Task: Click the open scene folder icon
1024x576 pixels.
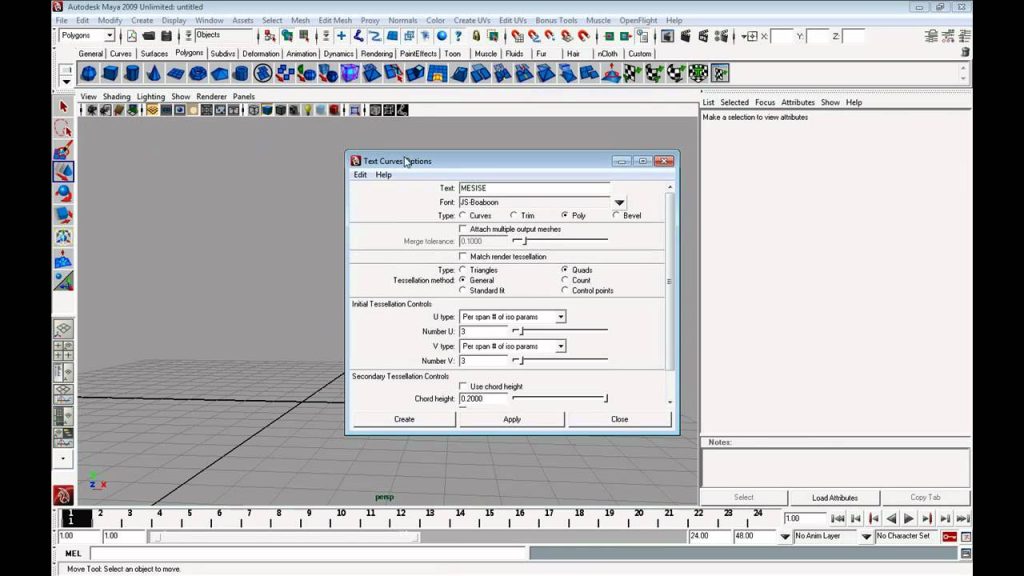Action: tap(149, 36)
